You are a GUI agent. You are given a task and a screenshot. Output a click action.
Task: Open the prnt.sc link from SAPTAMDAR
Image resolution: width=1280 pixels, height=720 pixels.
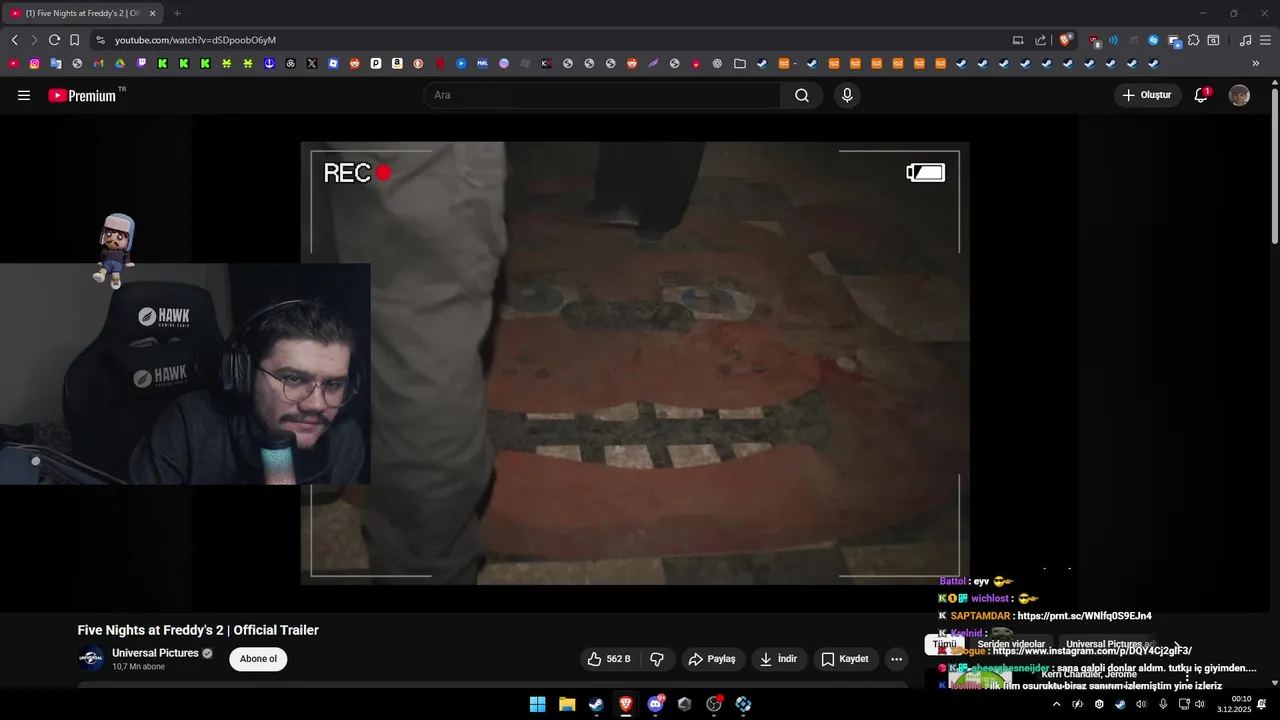pyautogui.click(x=1084, y=616)
